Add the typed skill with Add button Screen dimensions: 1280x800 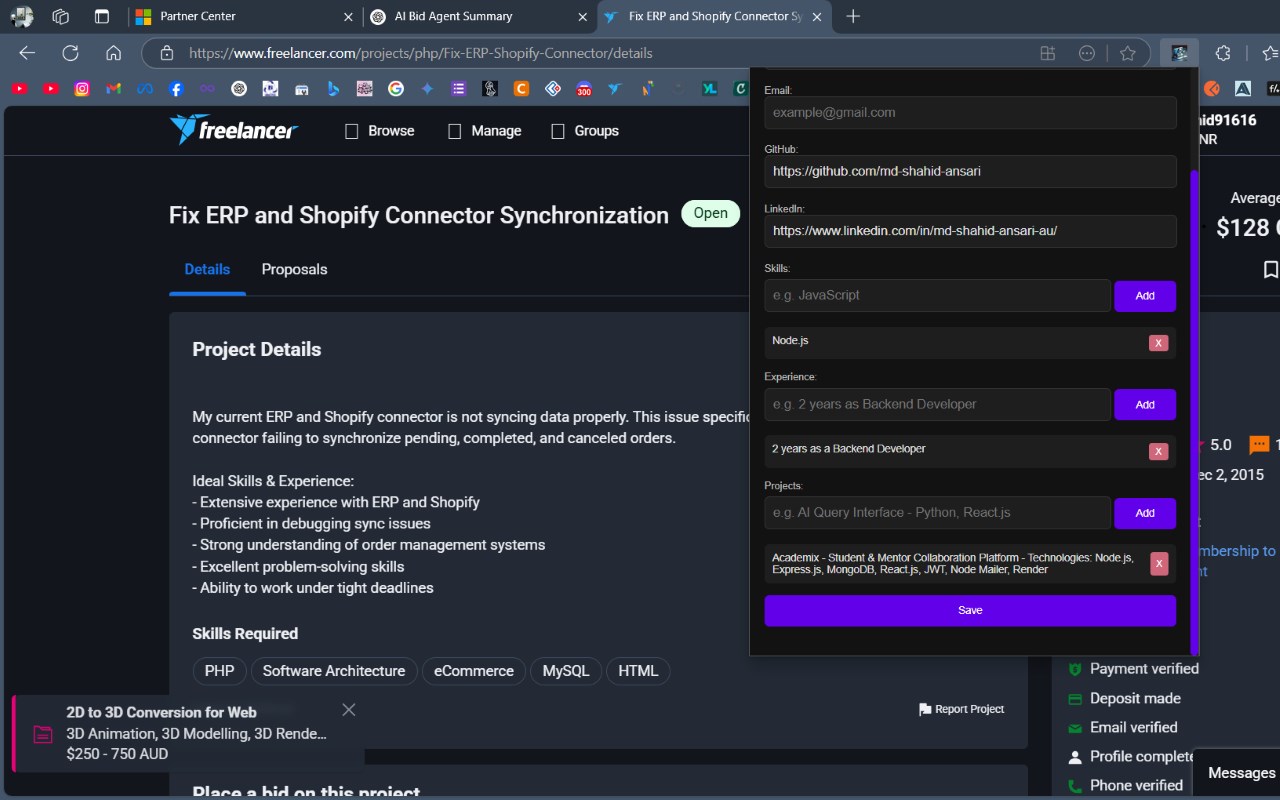[x=1145, y=296]
